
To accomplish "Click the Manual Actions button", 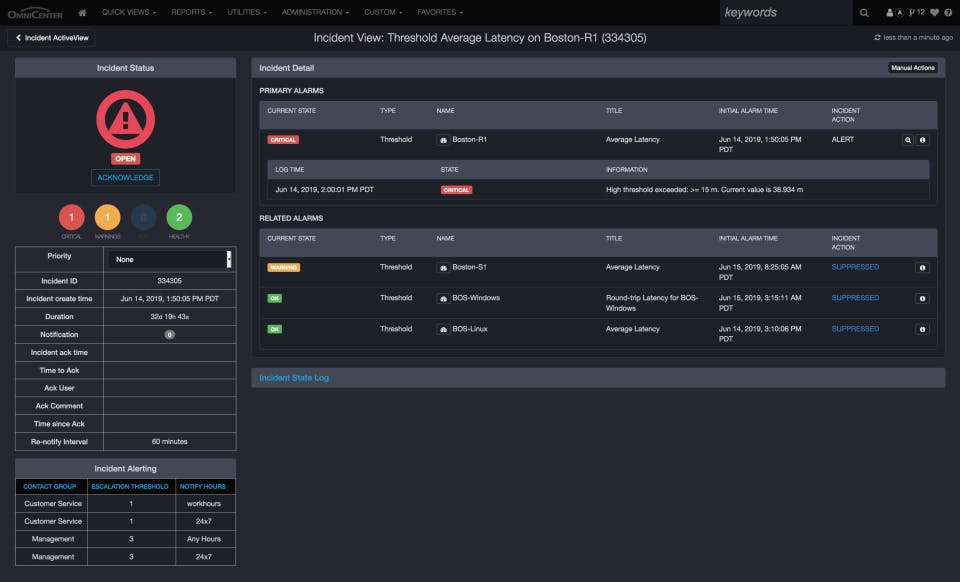I will (913, 68).
